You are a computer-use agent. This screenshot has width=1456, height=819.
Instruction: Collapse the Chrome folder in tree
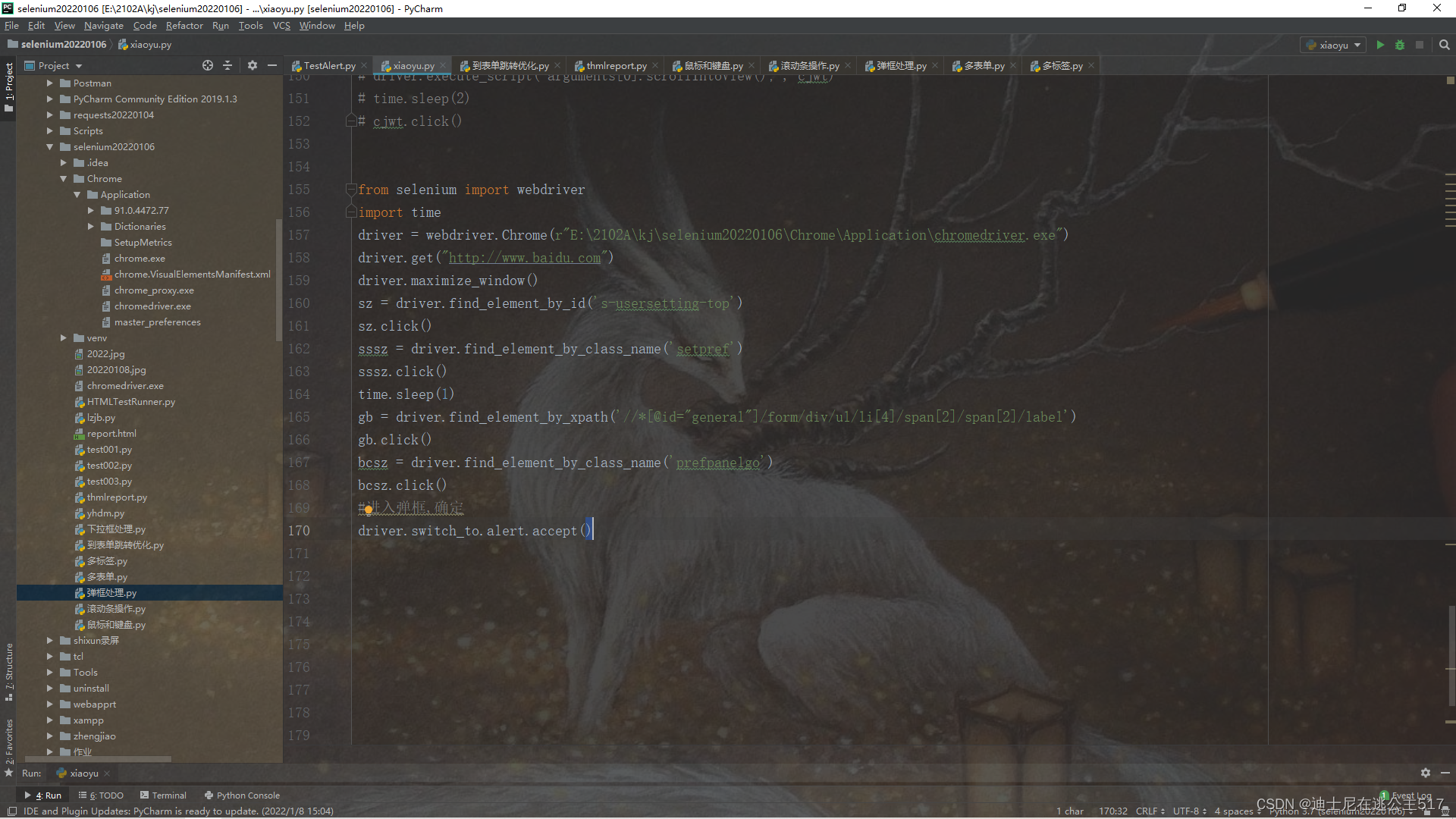tap(64, 179)
